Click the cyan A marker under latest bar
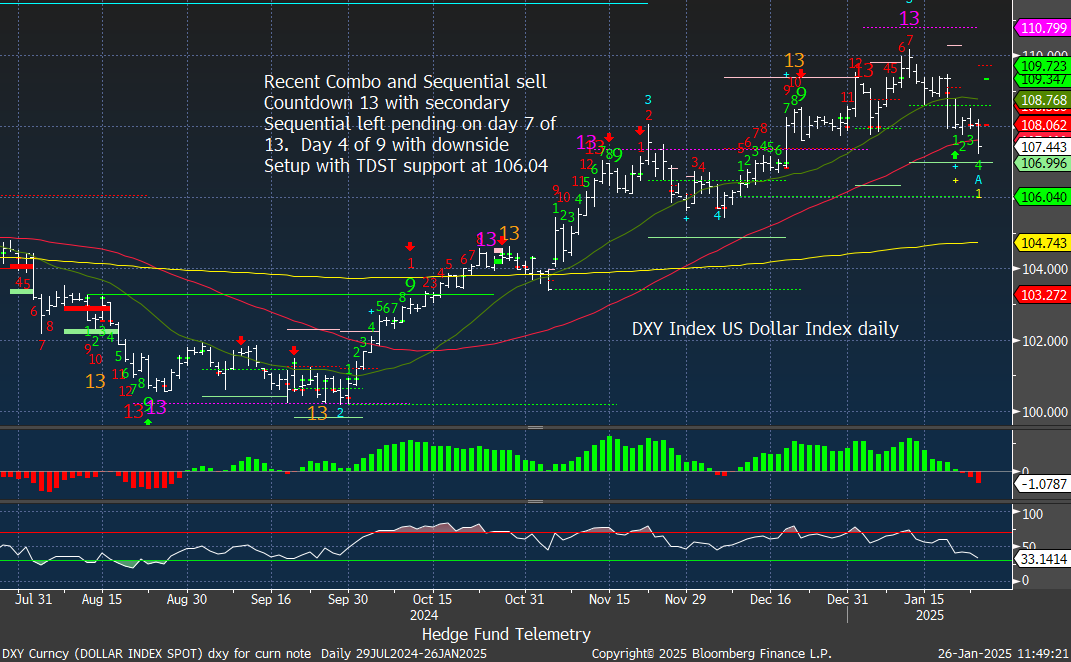Image resolution: width=1071 pixels, height=662 pixels. [x=978, y=180]
